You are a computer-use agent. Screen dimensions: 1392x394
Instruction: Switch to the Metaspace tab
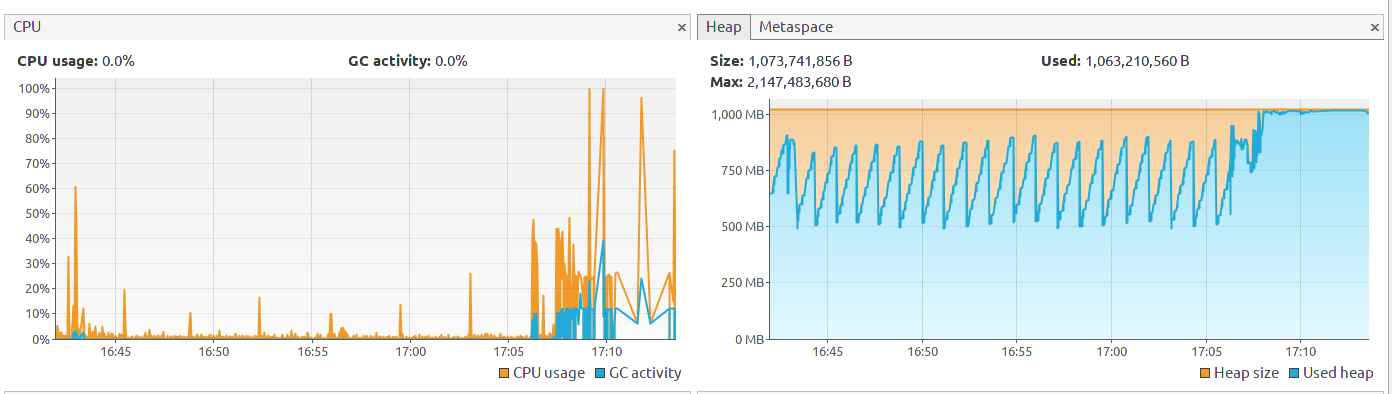(796, 27)
